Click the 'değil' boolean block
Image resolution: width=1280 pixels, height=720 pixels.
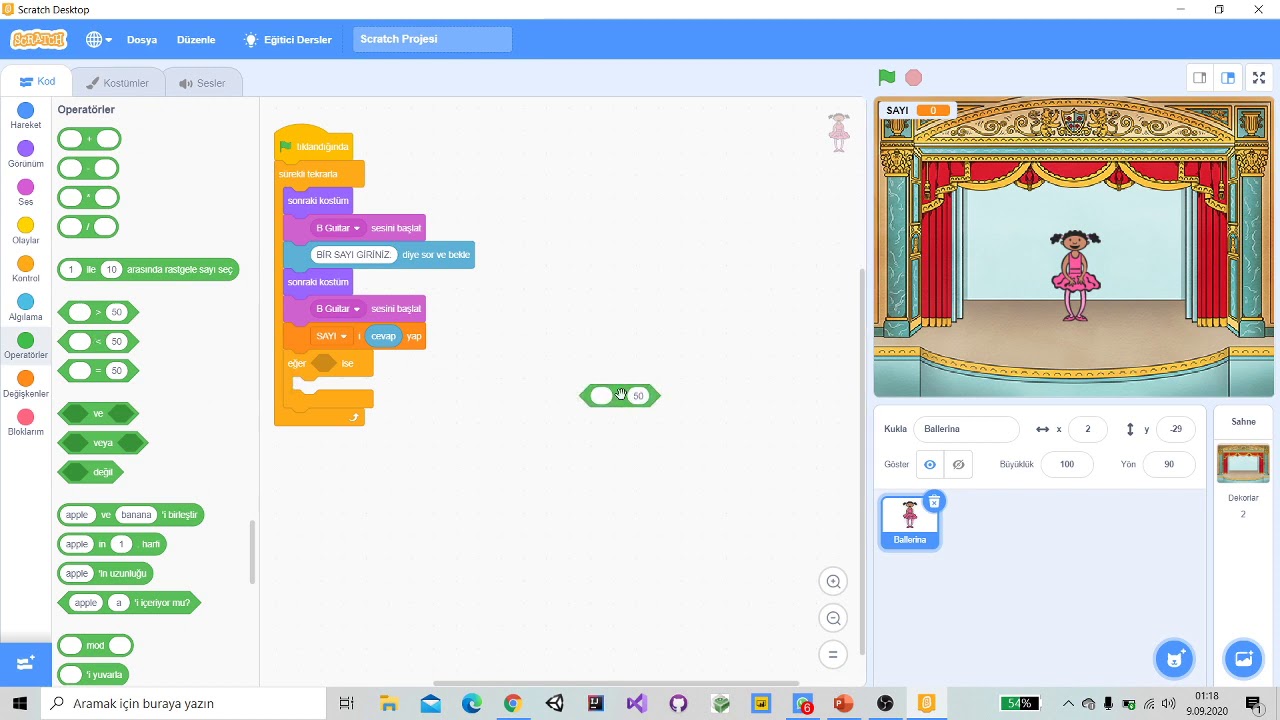pos(91,472)
